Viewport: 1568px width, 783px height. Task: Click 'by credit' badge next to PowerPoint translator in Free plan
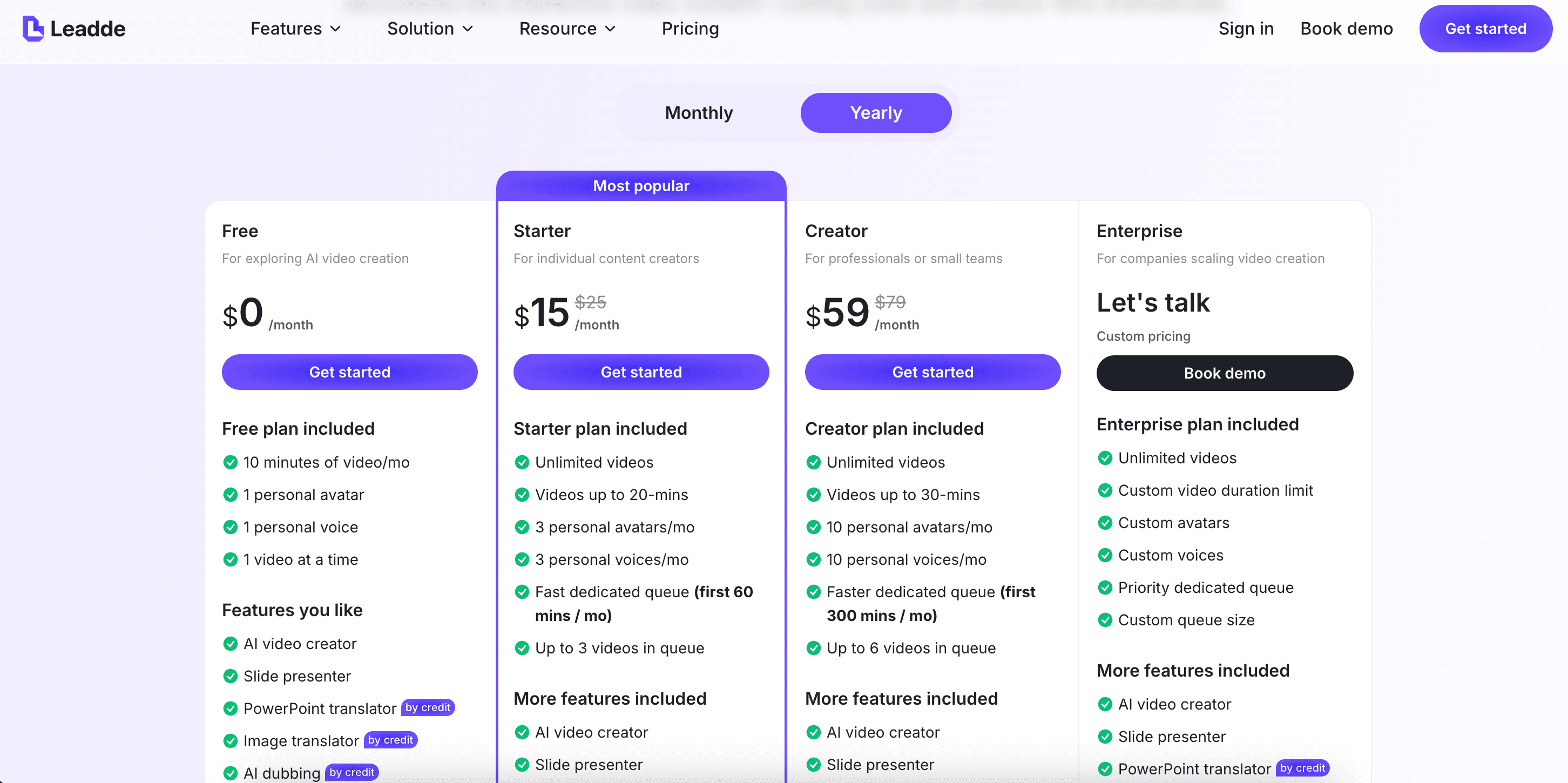coord(428,707)
